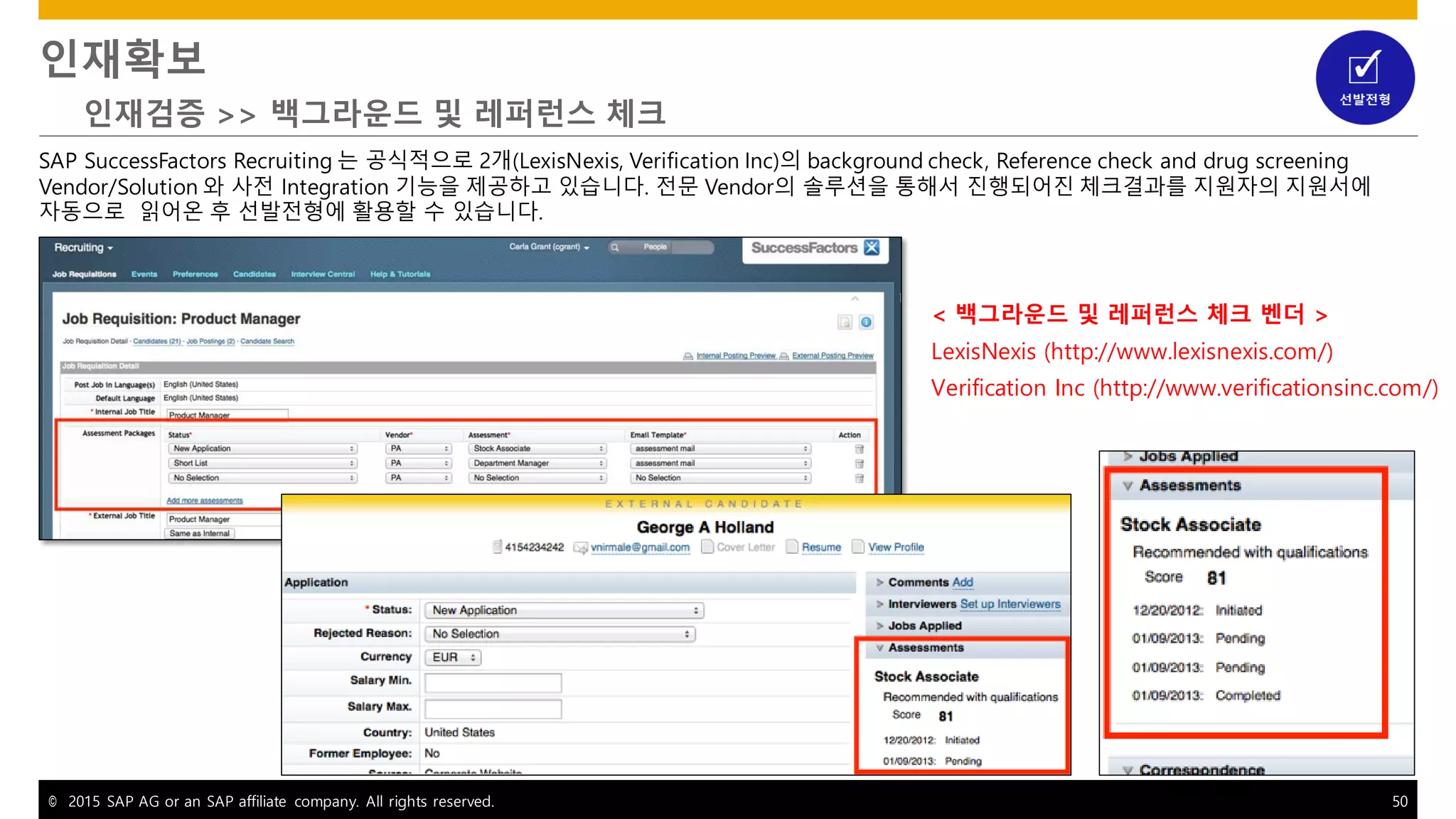Click the Cover Letter document icon
The width and height of the screenshot is (1456, 819).
coord(707,547)
